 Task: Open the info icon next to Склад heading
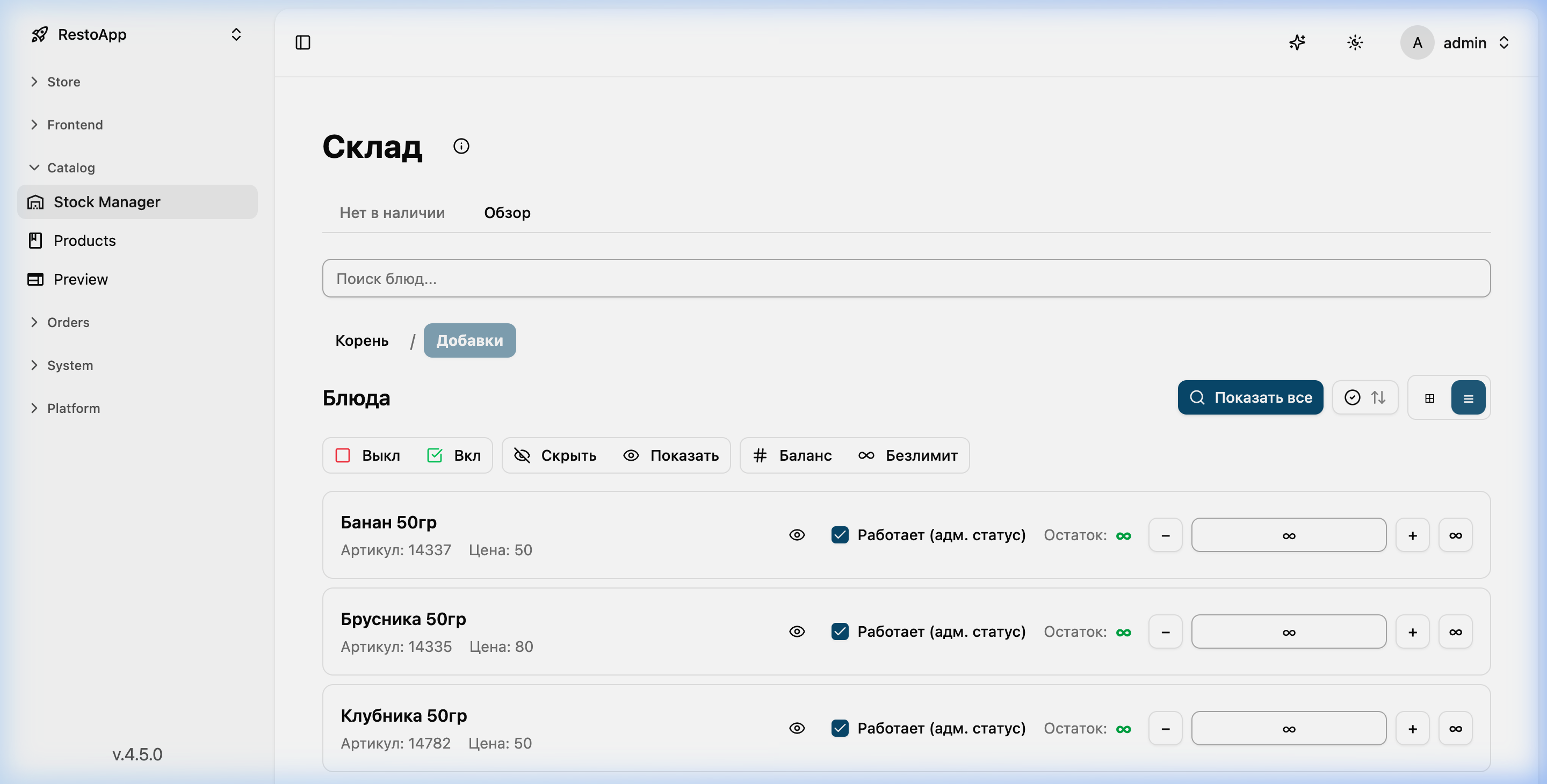tap(461, 146)
